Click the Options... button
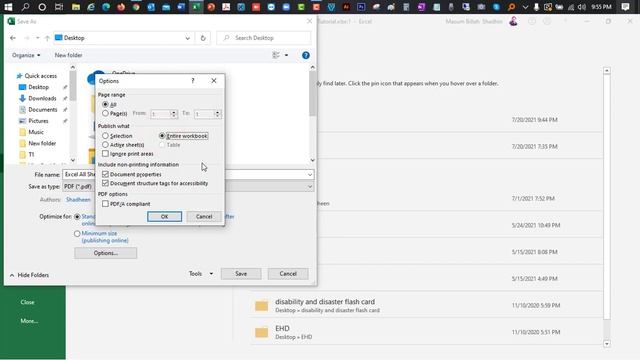This screenshot has height=360, width=640. click(106, 253)
